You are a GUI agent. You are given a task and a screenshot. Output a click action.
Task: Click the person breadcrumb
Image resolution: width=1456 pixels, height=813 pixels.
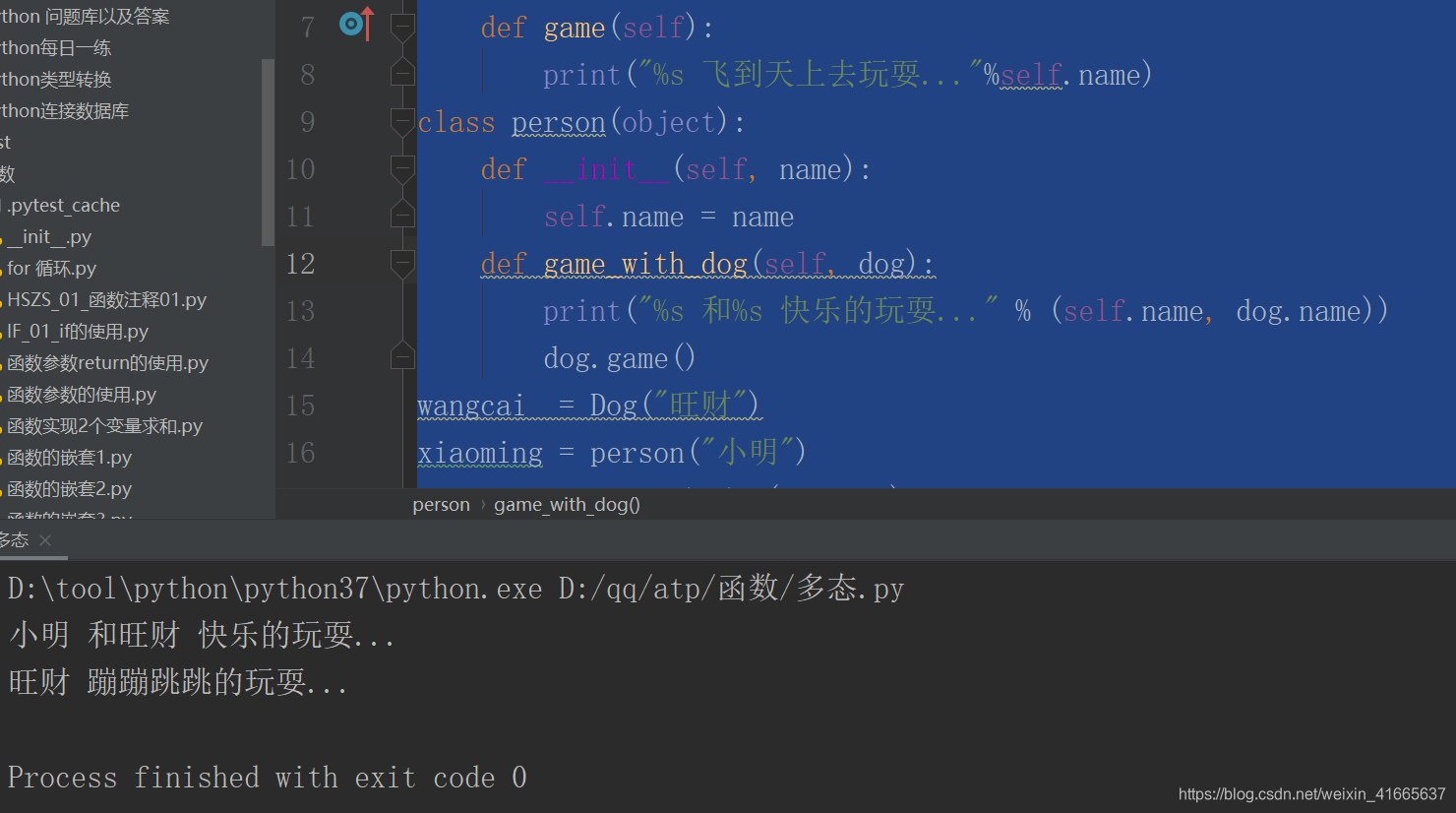tap(441, 505)
